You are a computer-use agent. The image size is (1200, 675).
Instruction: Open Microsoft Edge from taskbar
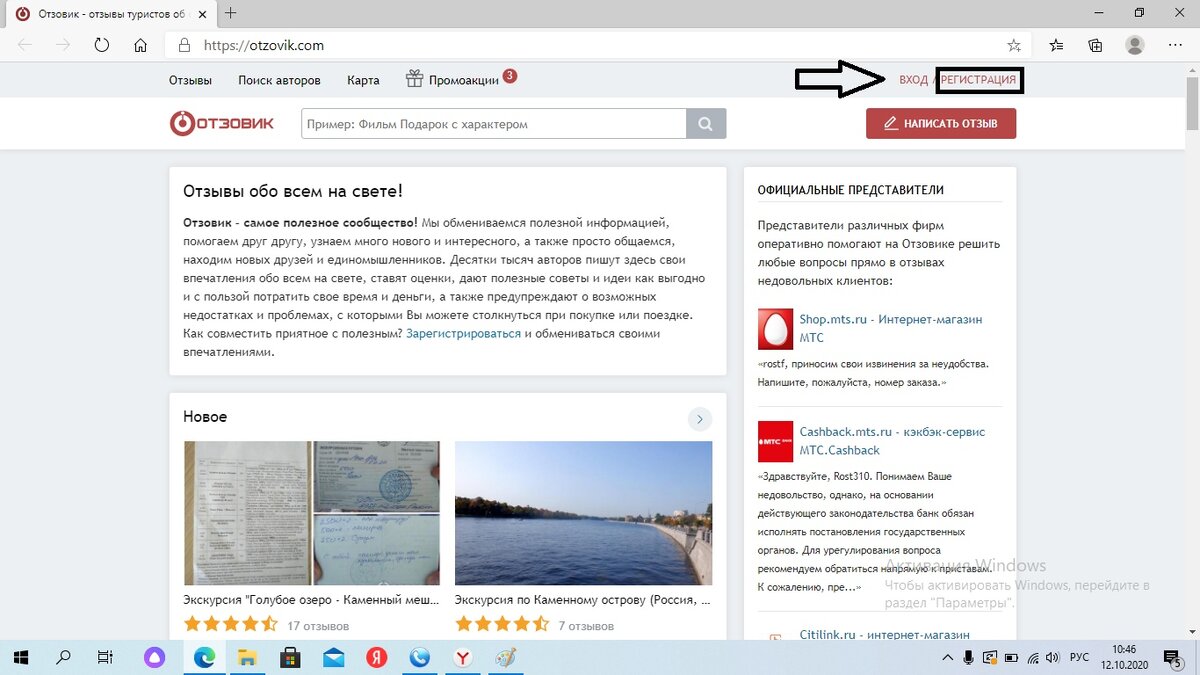point(204,657)
